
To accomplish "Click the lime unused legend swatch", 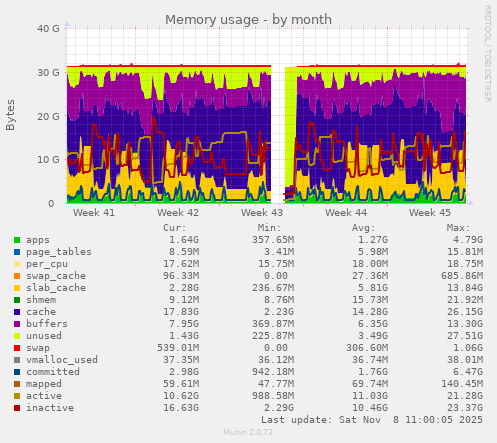I will tap(17, 336).
